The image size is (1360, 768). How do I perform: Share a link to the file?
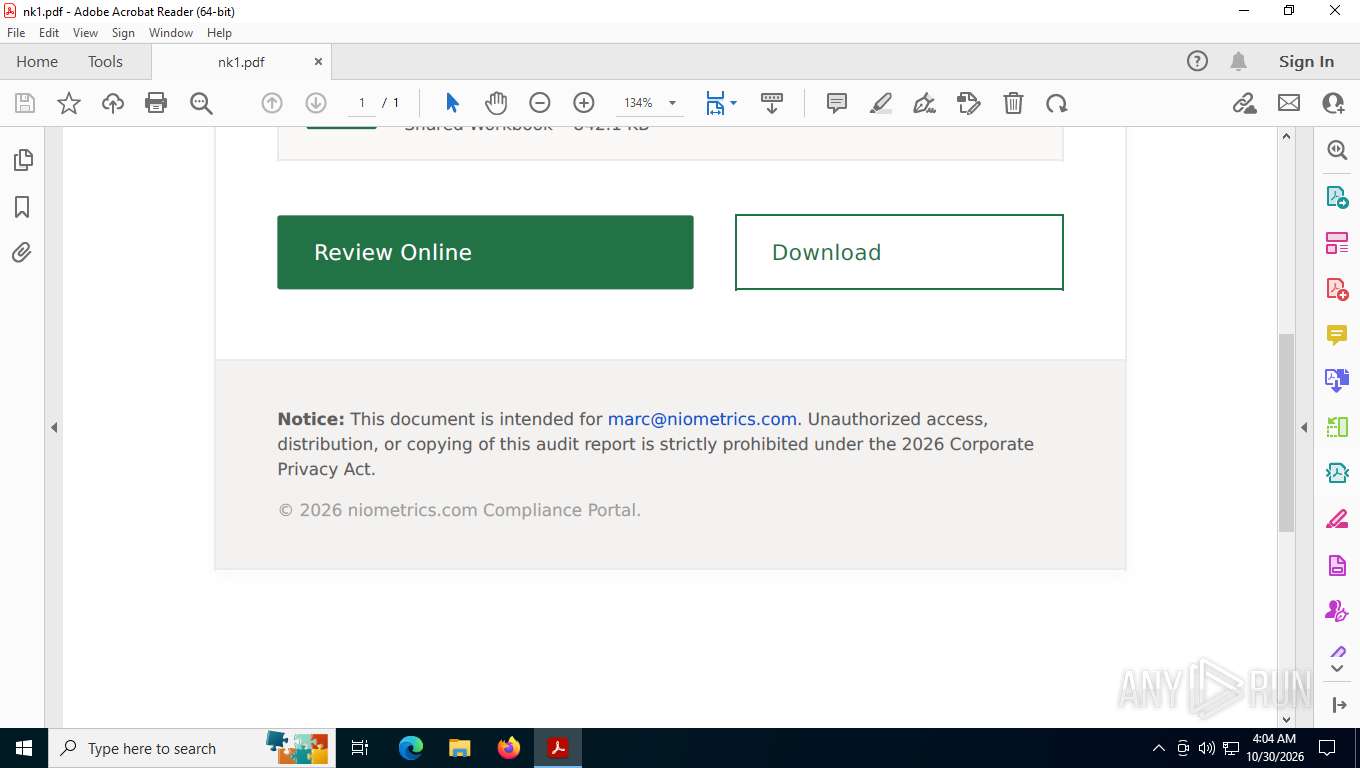click(x=1245, y=103)
